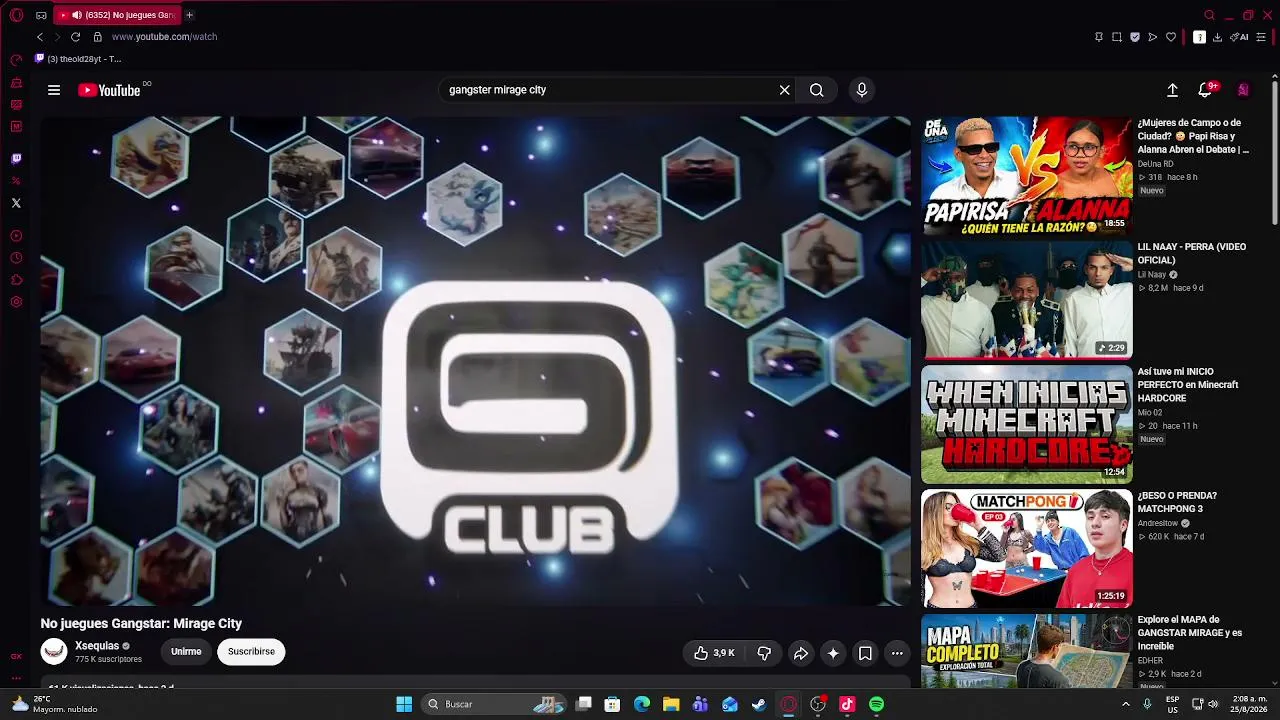Search tabs with the red magnifier
The height and width of the screenshot is (720, 1280).
[x=1209, y=15]
